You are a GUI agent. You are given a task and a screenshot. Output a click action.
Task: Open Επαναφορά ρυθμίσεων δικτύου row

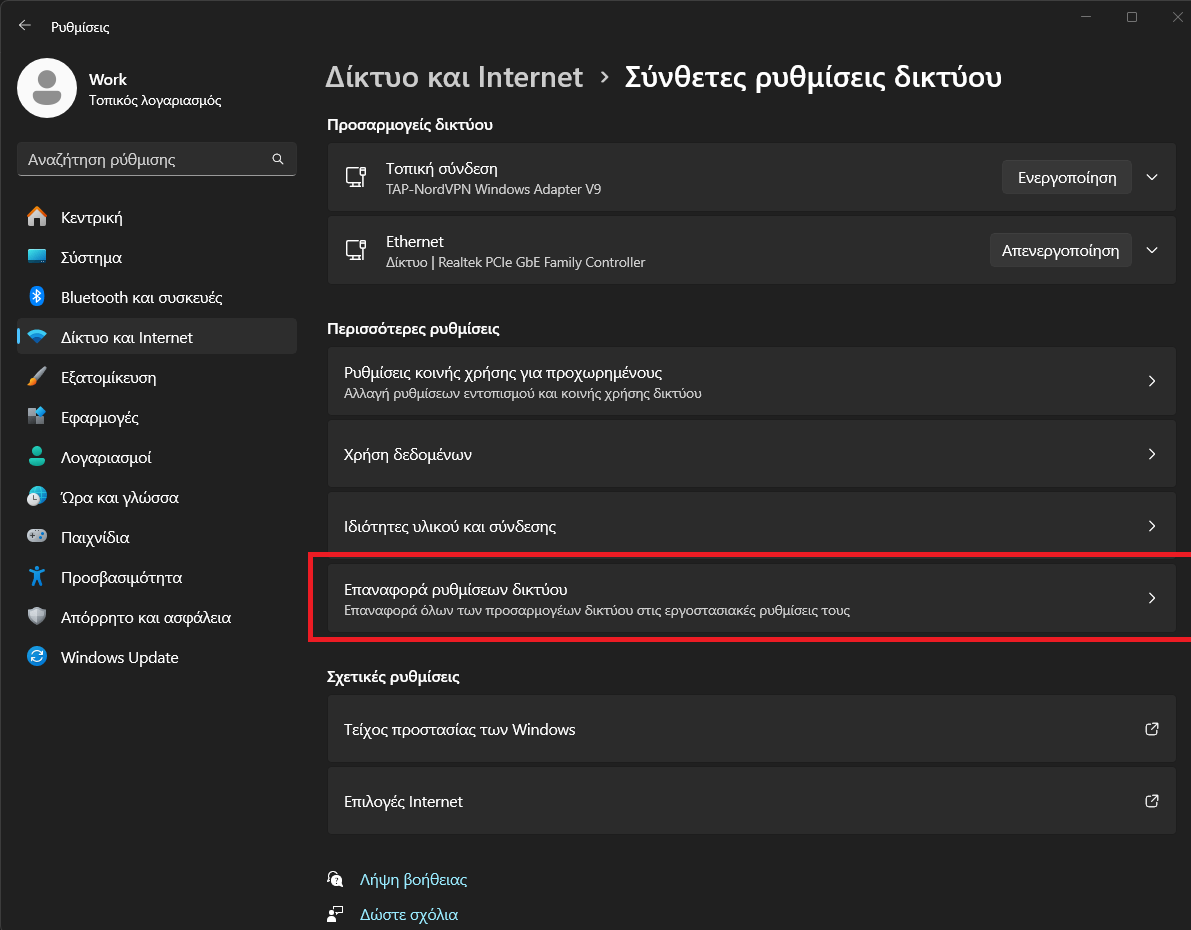point(750,598)
